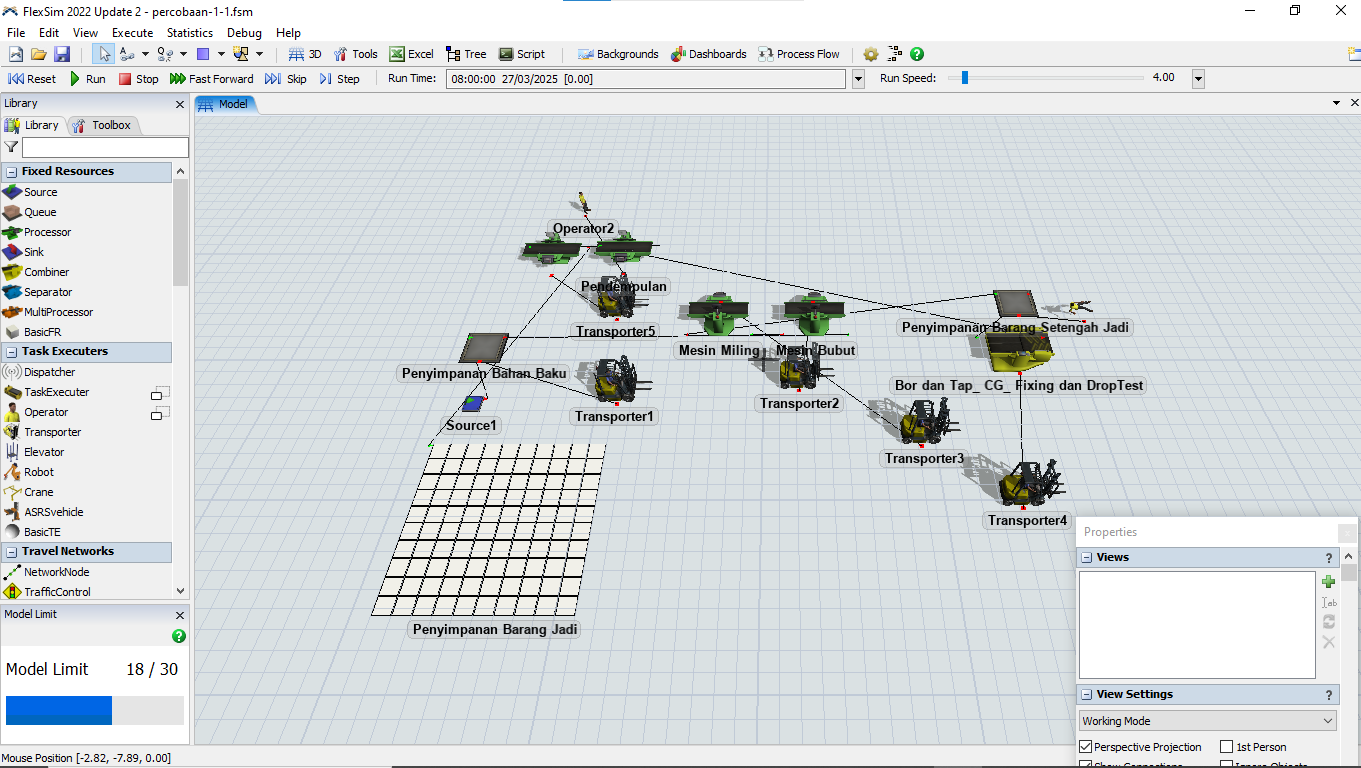
Task: Open the Statistics menu
Action: 189,33
